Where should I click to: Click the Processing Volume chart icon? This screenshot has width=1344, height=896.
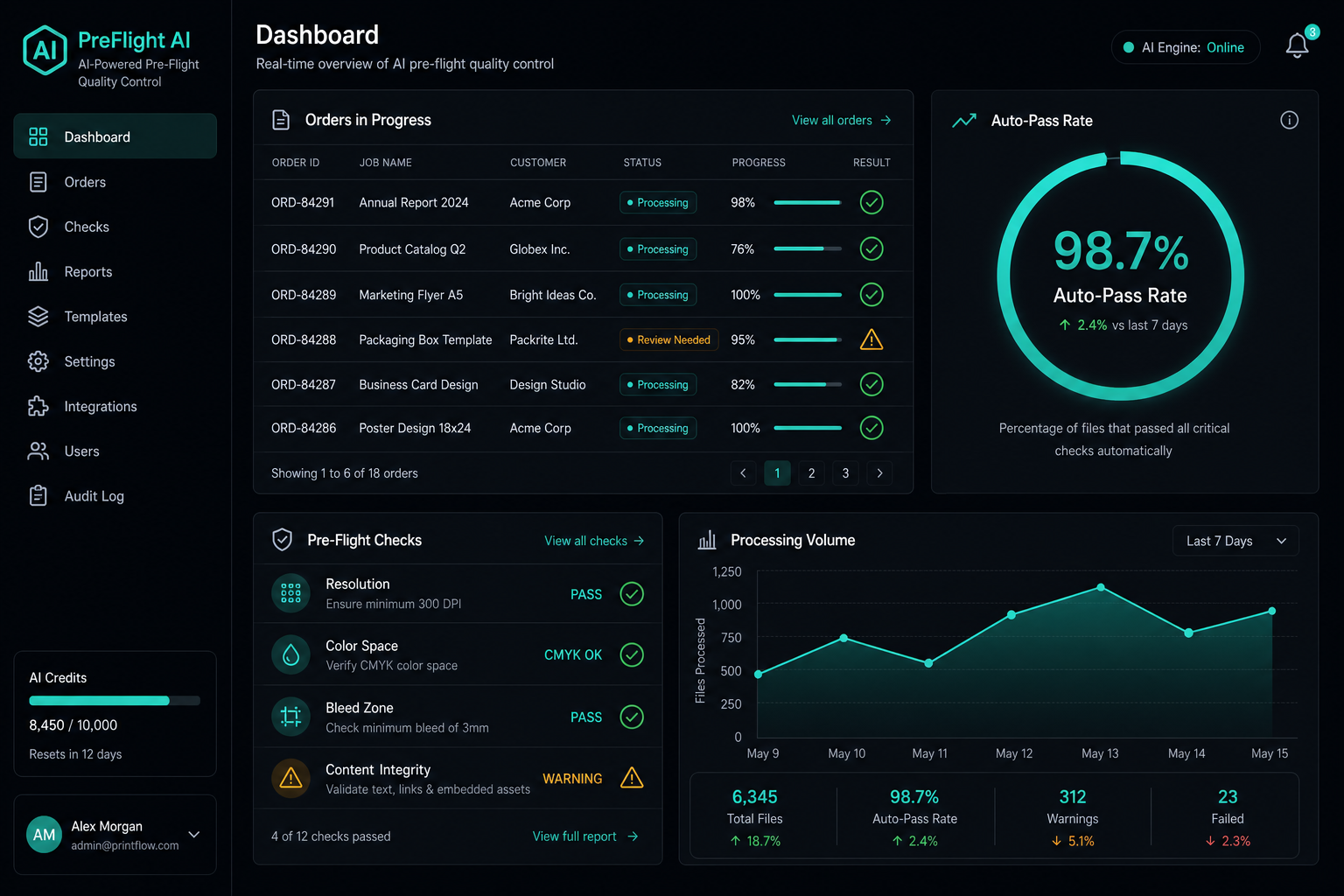click(707, 540)
